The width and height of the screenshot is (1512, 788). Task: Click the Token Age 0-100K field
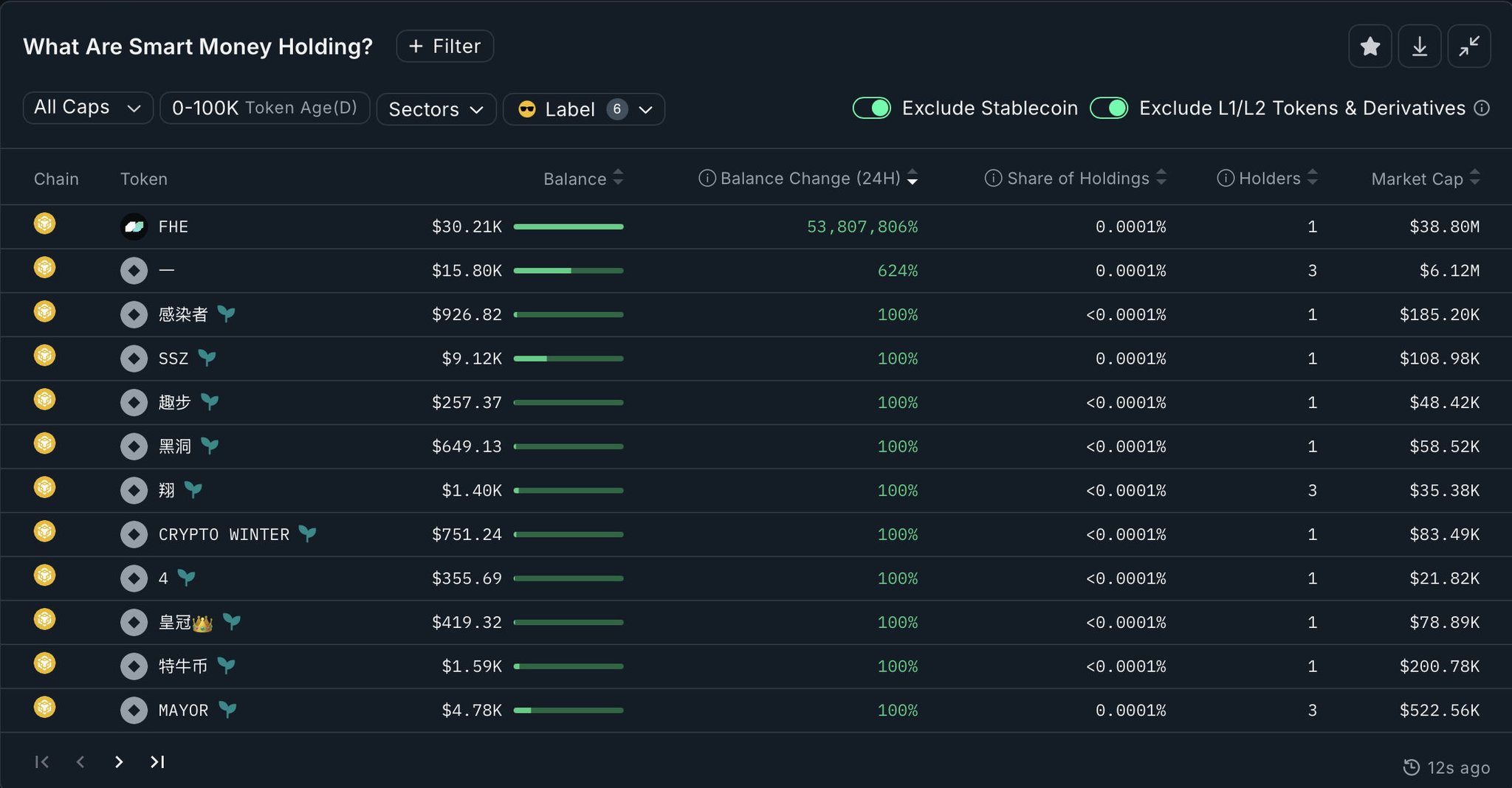264,108
